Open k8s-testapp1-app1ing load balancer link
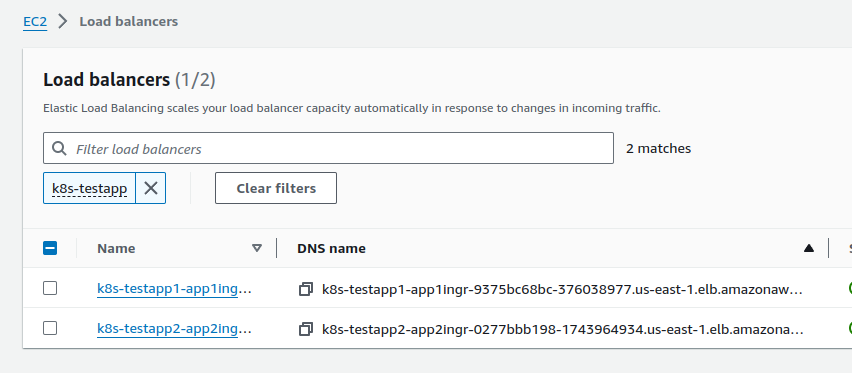The image size is (852, 373). tap(174, 289)
